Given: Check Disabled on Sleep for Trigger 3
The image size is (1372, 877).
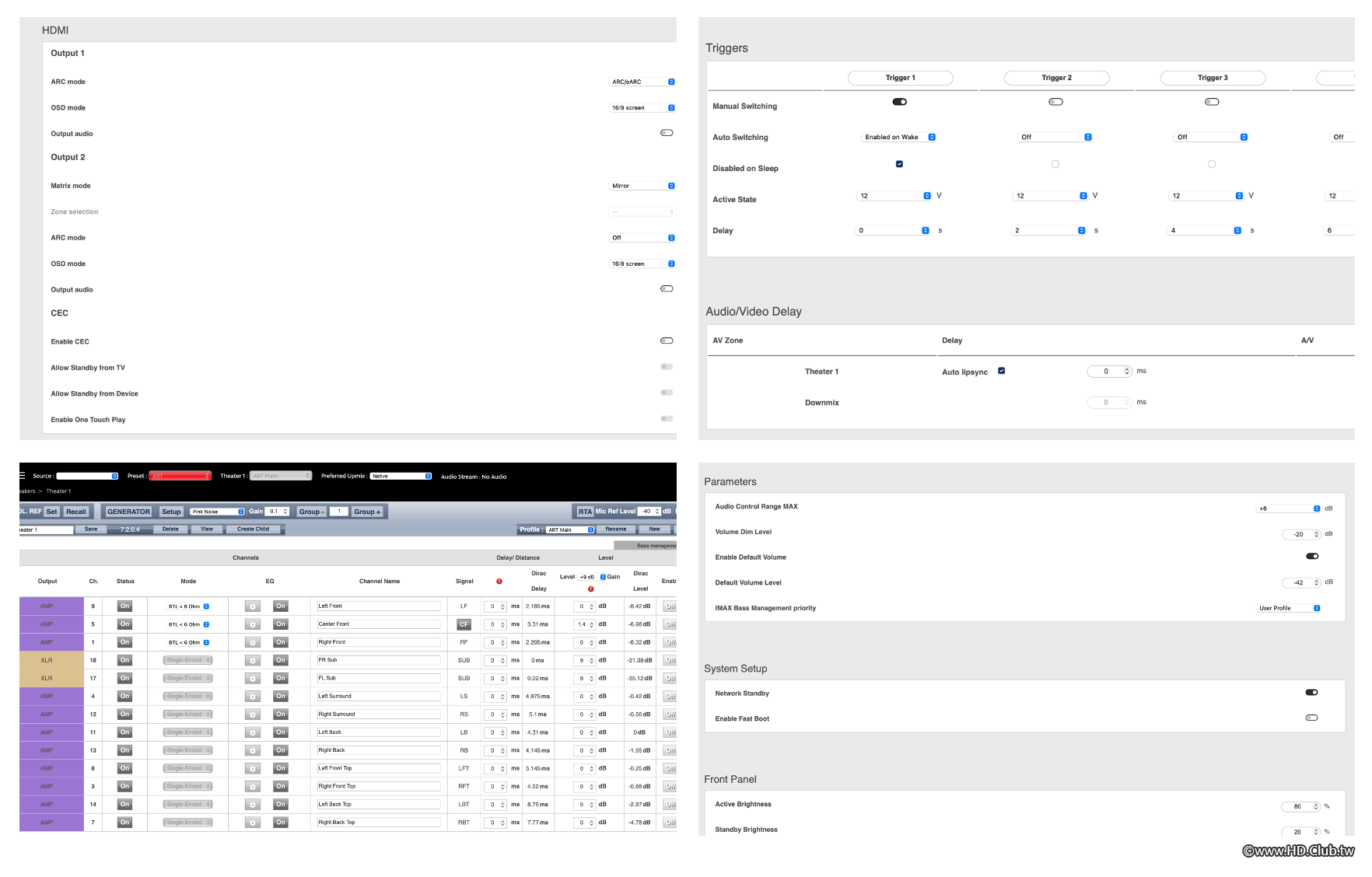Looking at the screenshot, I should click(1212, 164).
